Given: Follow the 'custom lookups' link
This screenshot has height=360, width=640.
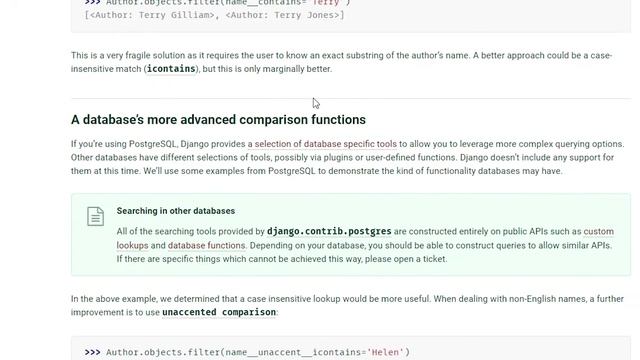Looking at the screenshot, I should [598, 231].
